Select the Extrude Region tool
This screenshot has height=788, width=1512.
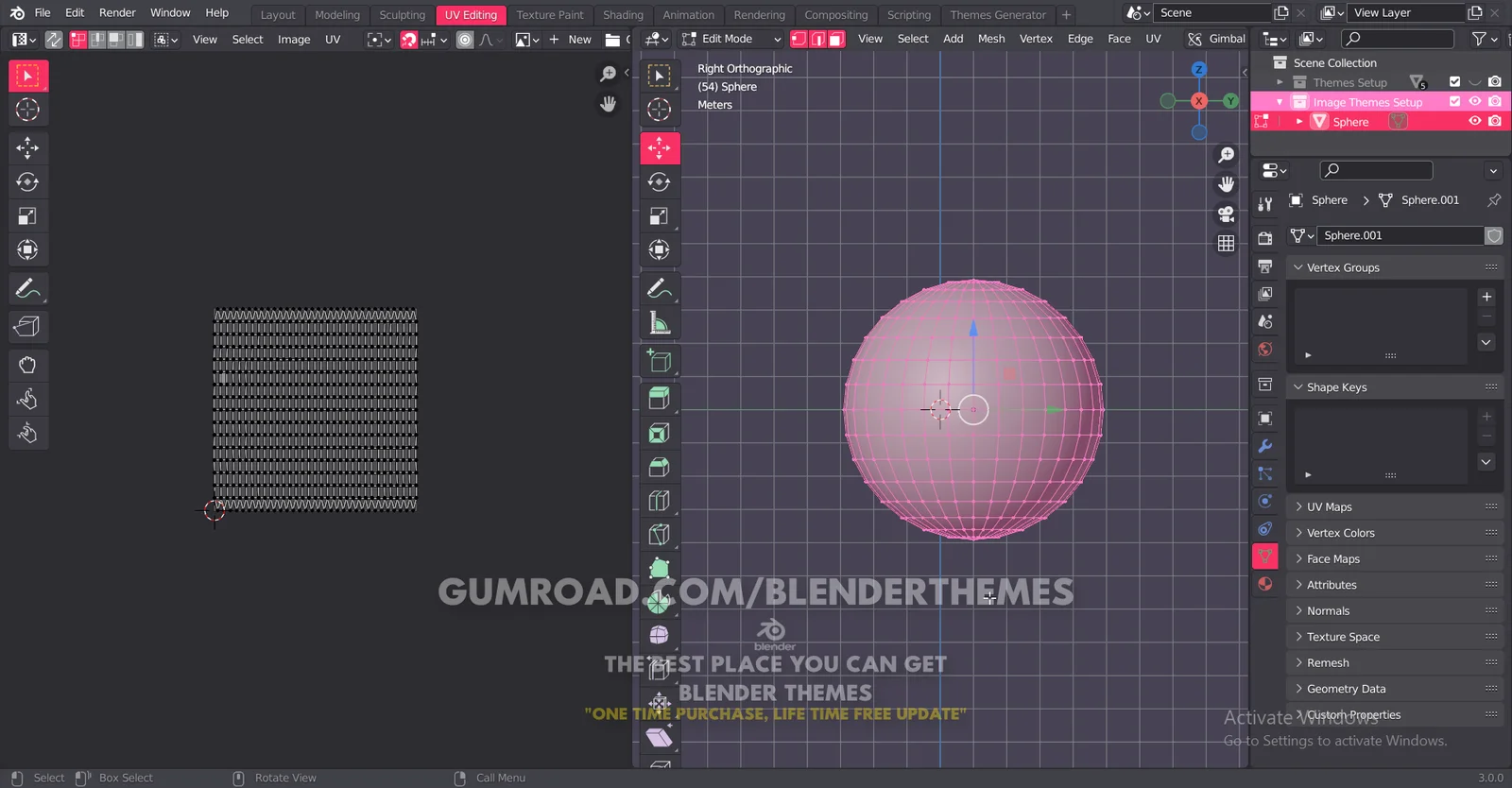click(x=660, y=399)
